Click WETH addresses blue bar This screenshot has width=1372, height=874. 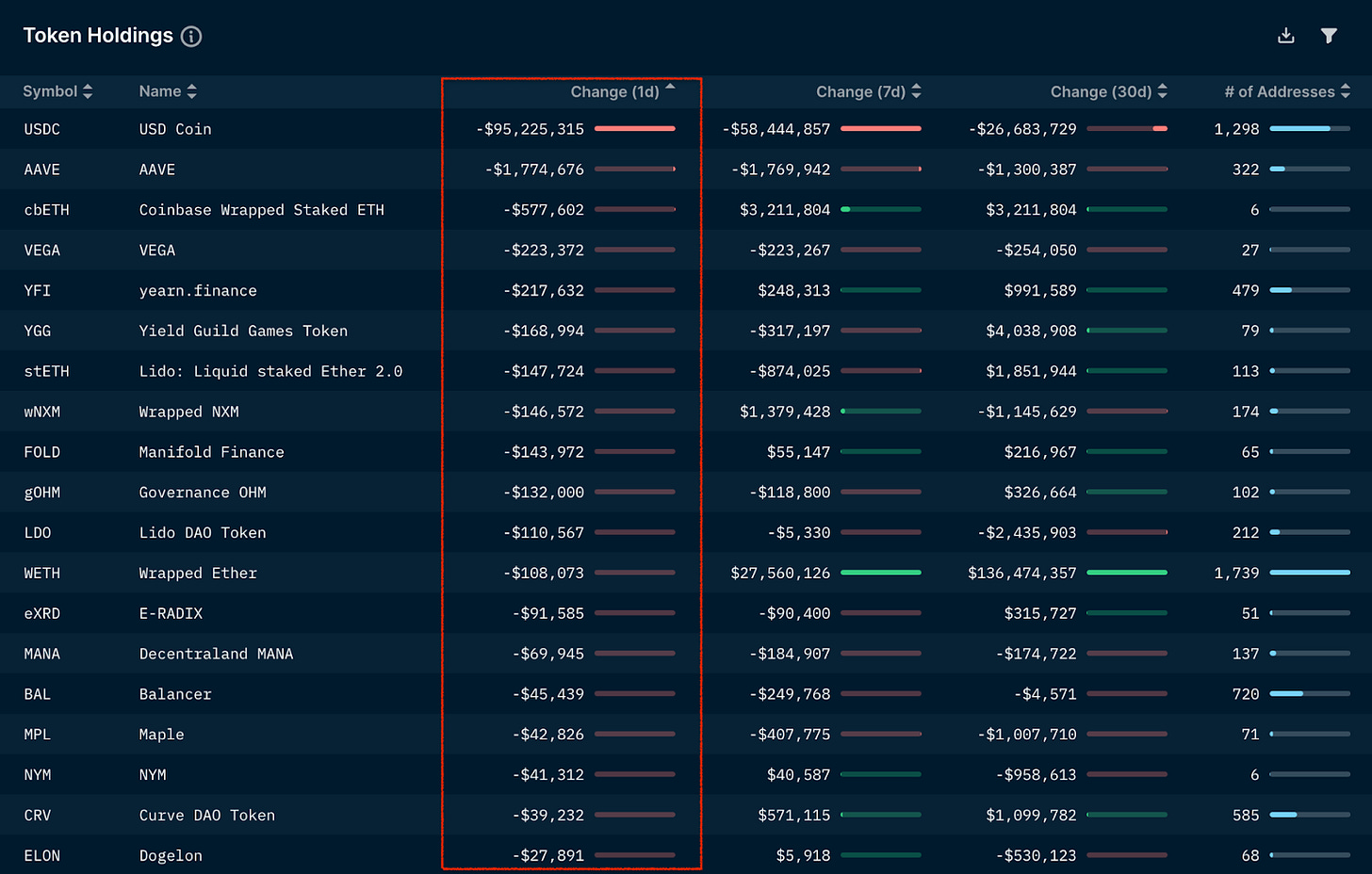(x=1310, y=573)
